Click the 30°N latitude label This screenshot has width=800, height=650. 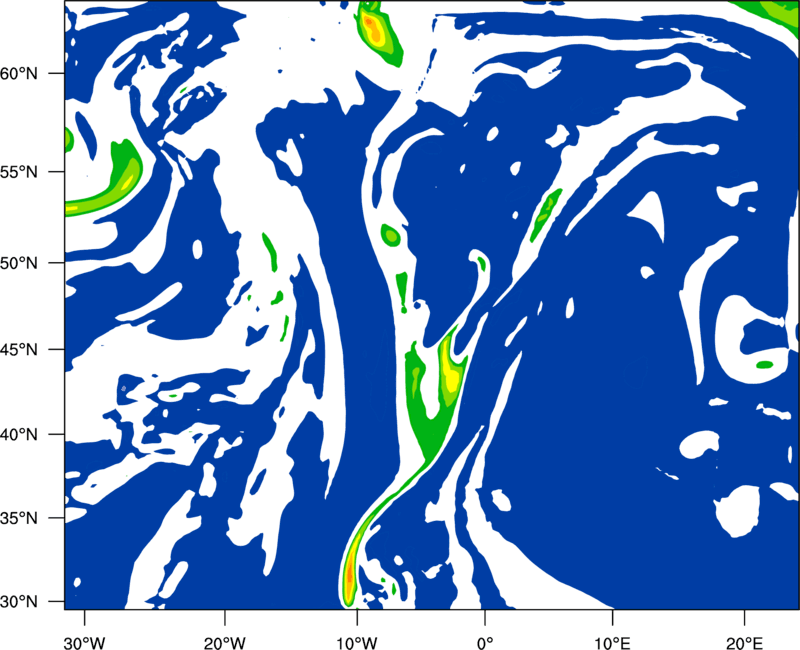point(19,602)
